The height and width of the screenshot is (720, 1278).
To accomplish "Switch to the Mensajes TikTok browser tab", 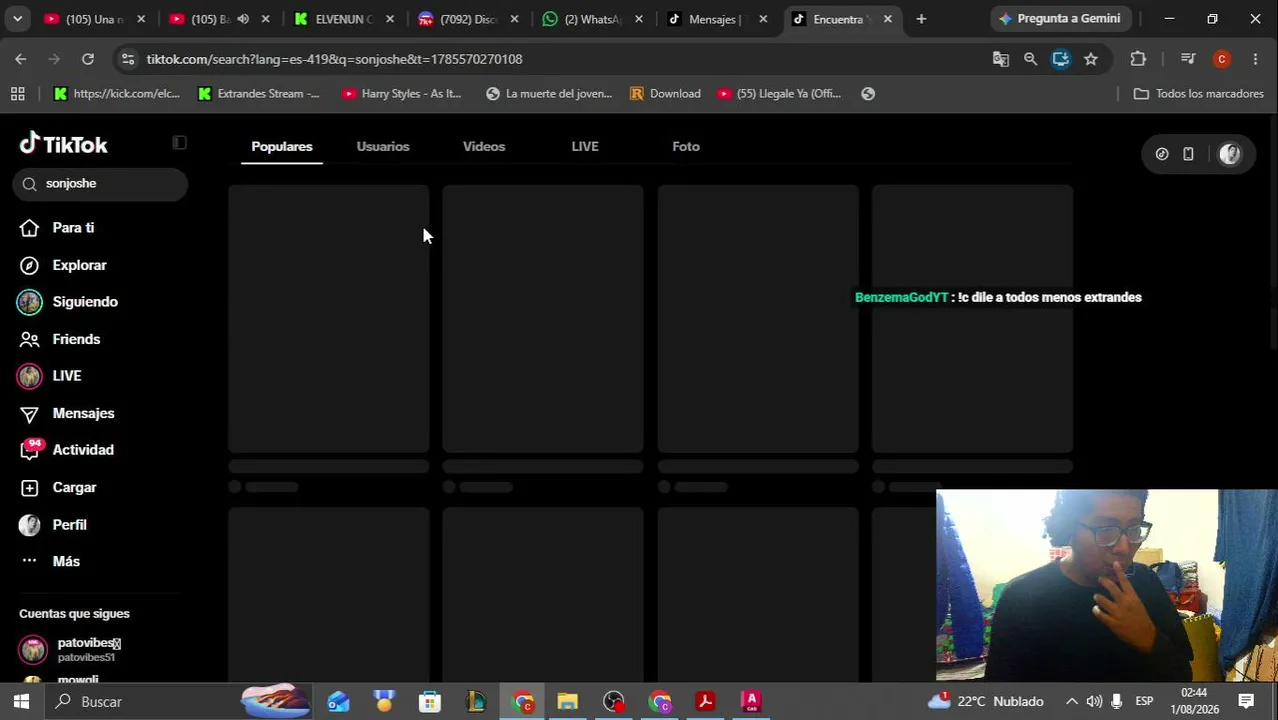I will coord(716,19).
